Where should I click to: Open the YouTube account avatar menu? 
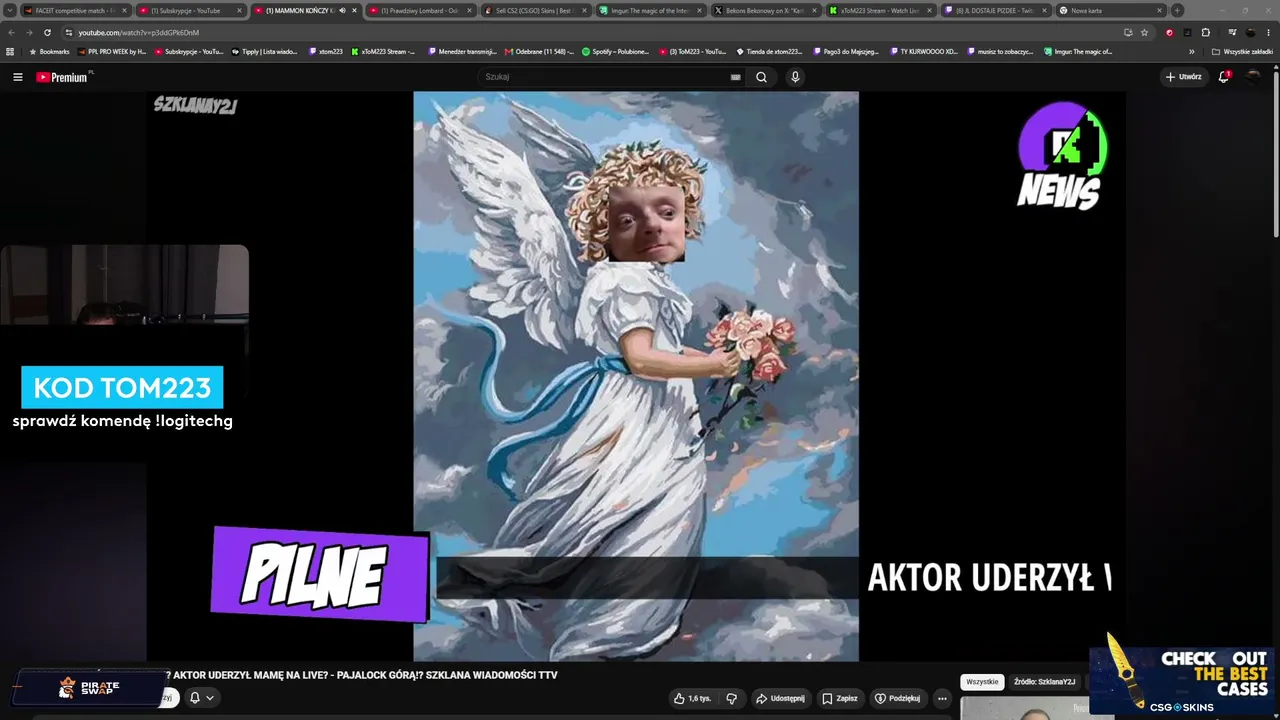pos(1253,77)
